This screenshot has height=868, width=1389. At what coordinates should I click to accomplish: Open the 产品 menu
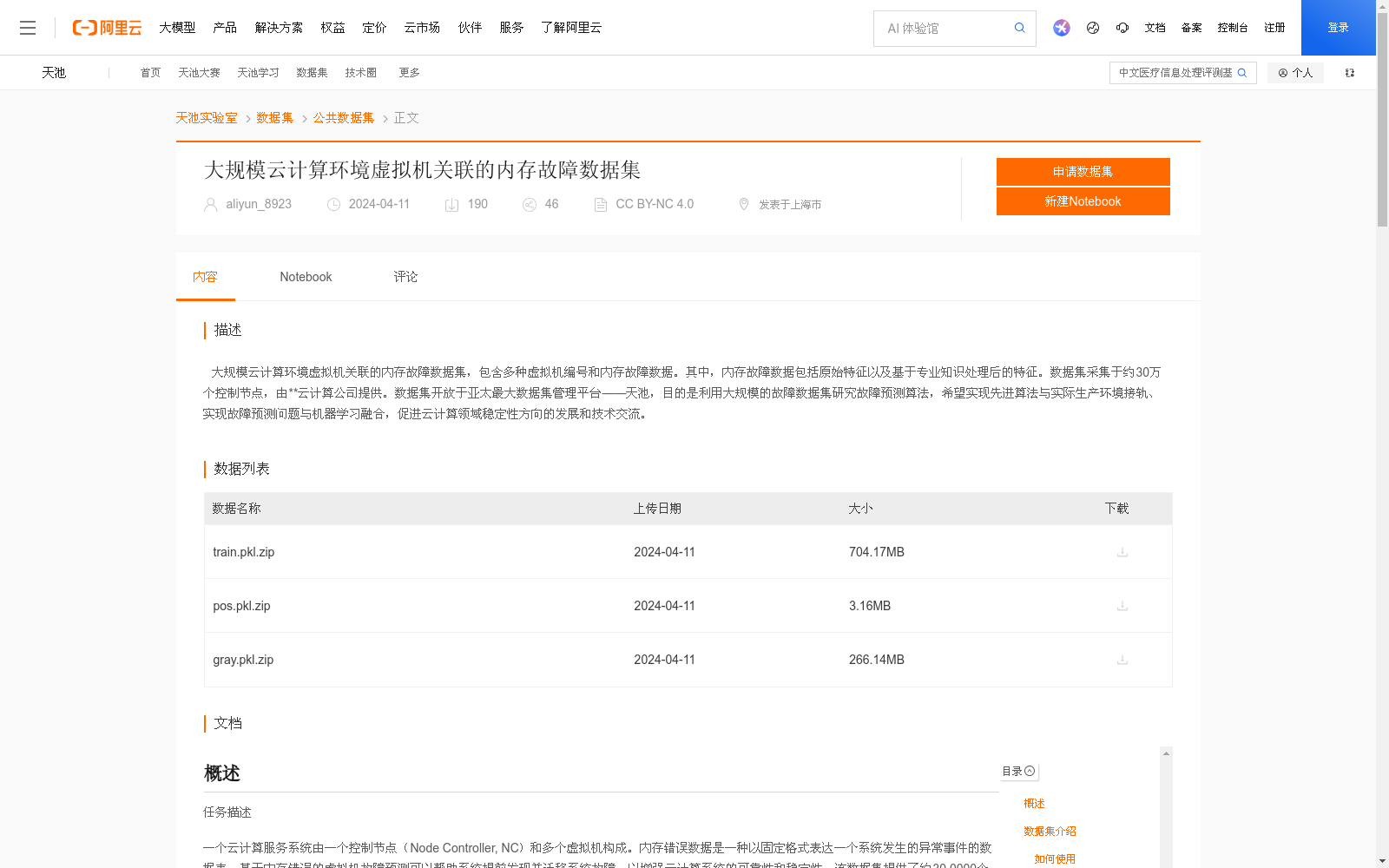225,28
